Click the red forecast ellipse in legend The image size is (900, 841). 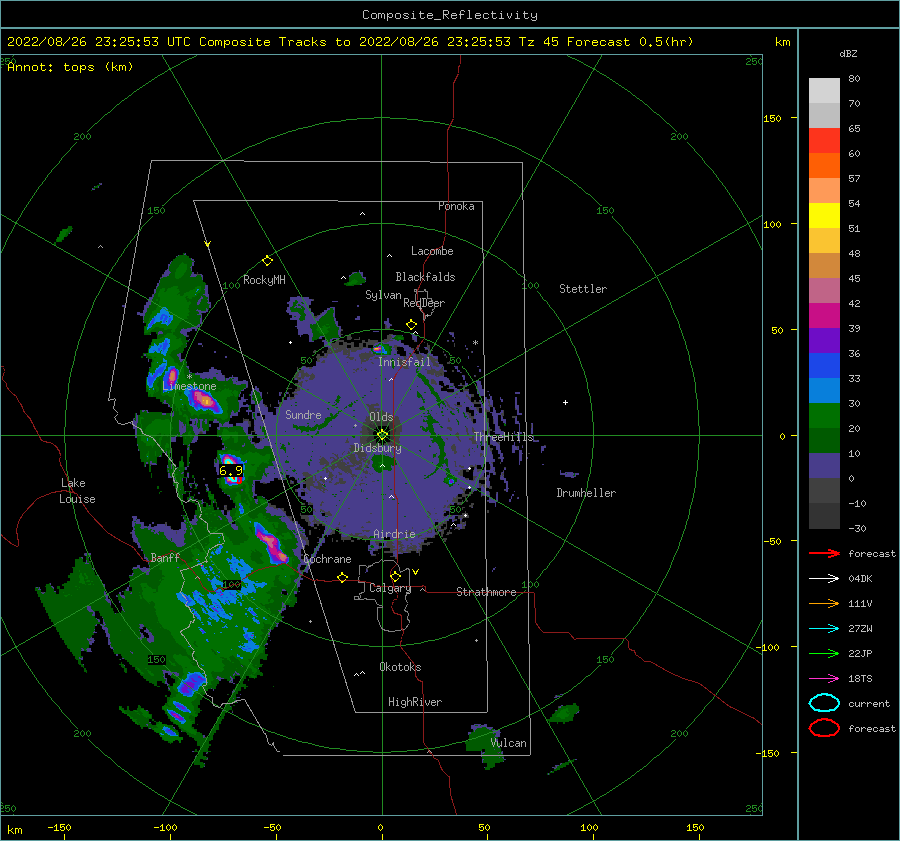(x=824, y=728)
